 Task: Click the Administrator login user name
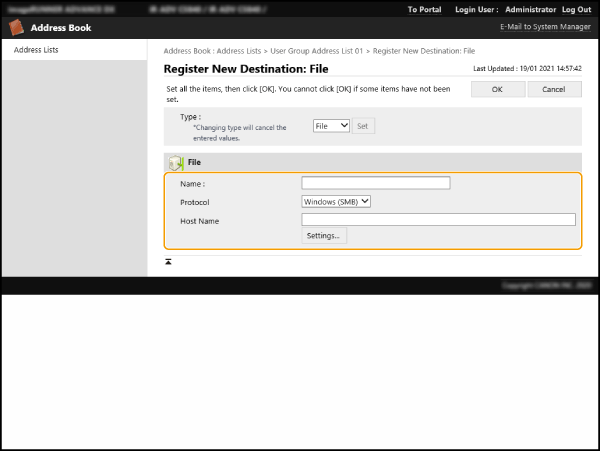(x=529, y=9)
